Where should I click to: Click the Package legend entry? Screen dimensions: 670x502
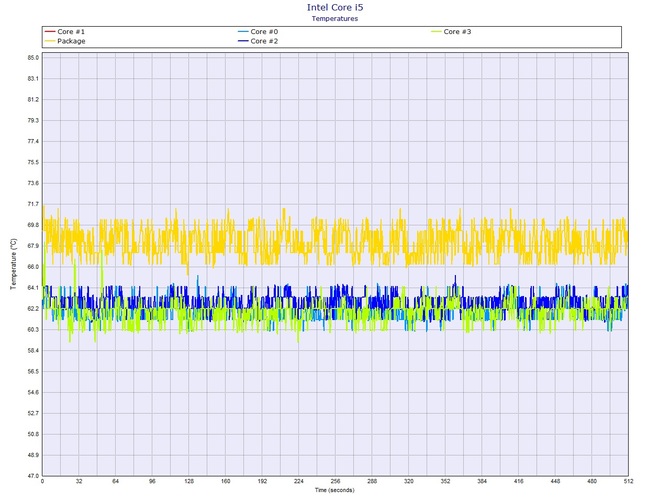pos(65,41)
